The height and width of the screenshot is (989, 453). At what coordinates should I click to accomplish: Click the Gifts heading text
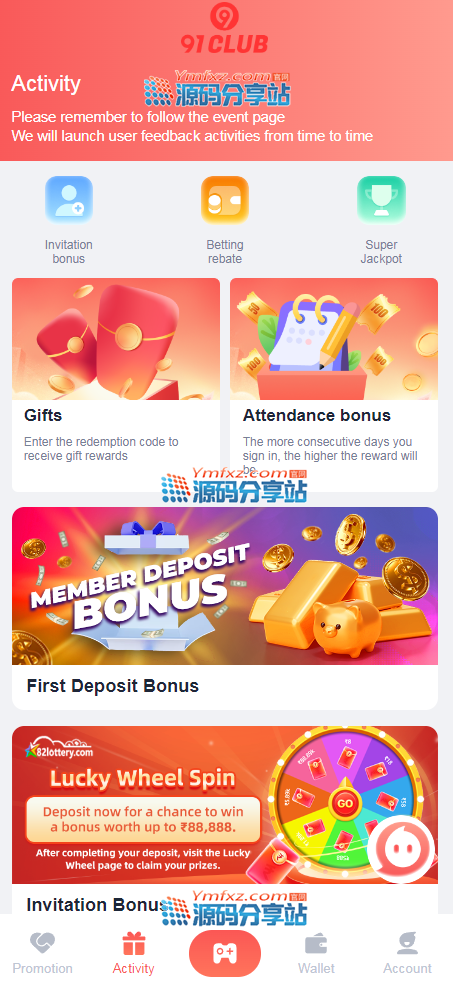pos(43,416)
